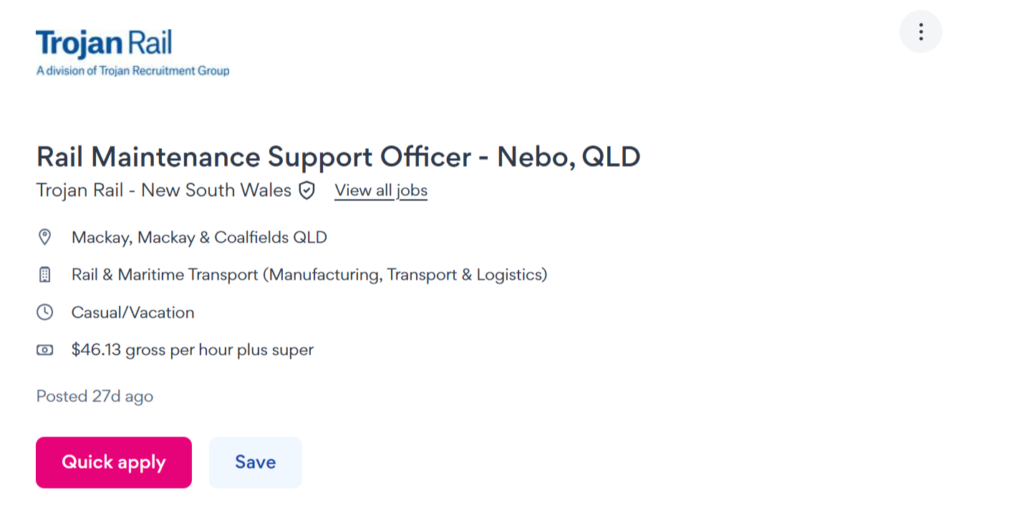Click the verified shield icon beside company name
This screenshot has height=508, width=1024.
click(x=307, y=190)
